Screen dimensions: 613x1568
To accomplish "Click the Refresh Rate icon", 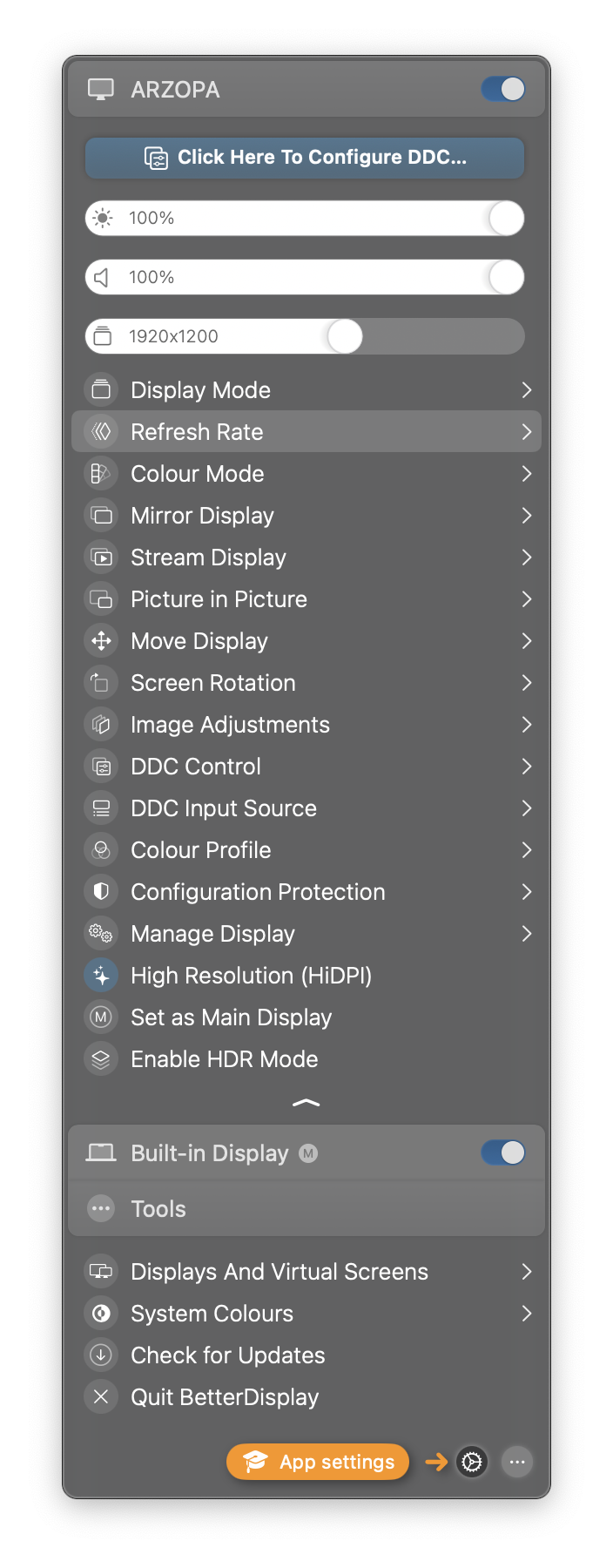I will [x=101, y=432].
